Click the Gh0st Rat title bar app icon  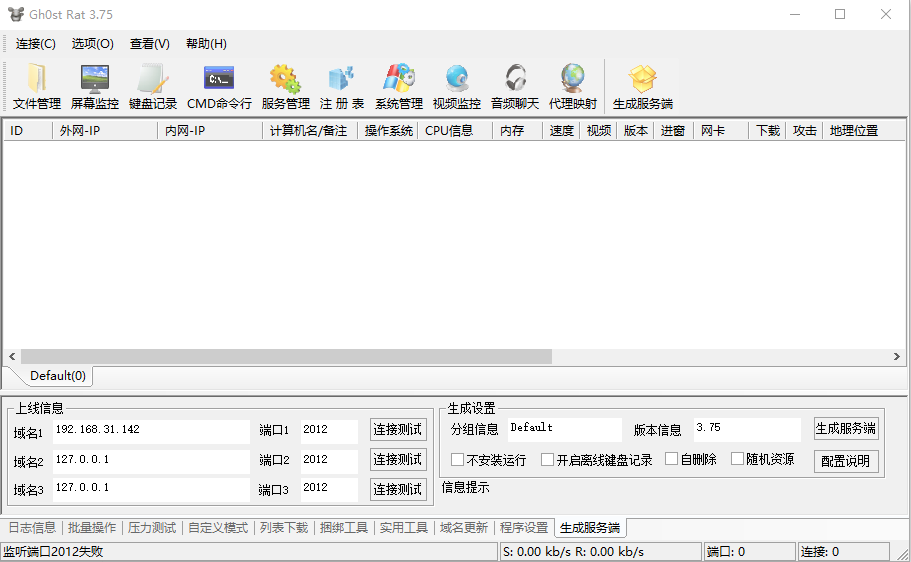(x=16, y=14)
